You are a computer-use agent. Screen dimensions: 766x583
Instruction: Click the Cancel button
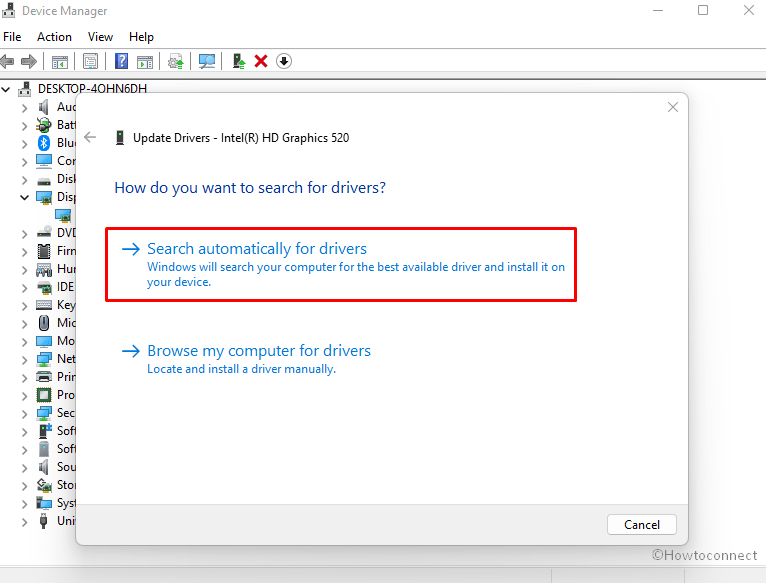pyautogui.click(x=641, y=524)
